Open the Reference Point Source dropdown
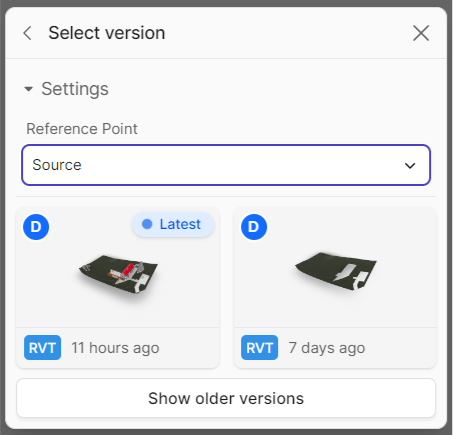 (x=226, y=165)
